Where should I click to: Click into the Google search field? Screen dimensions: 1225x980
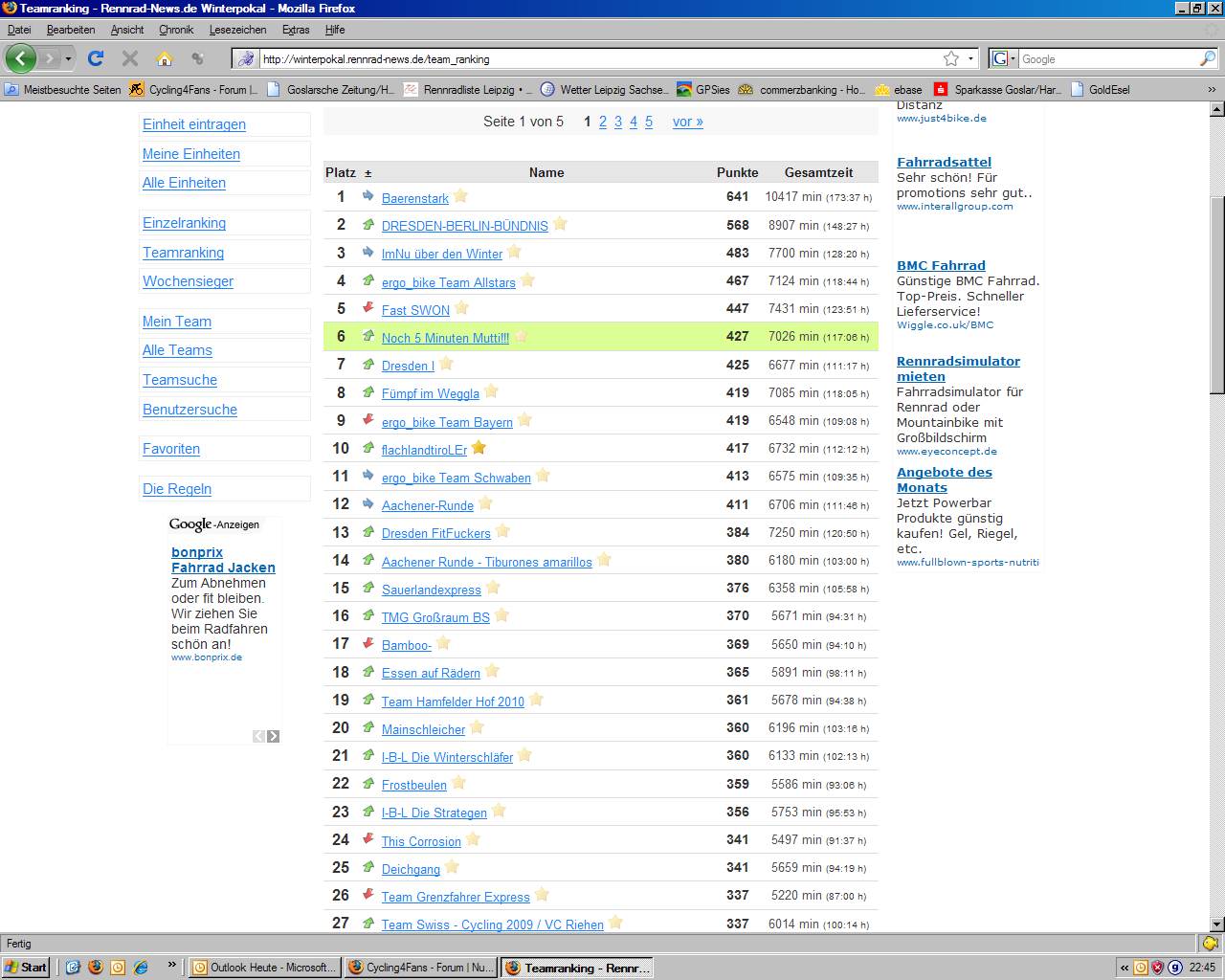pos(1107,58)
